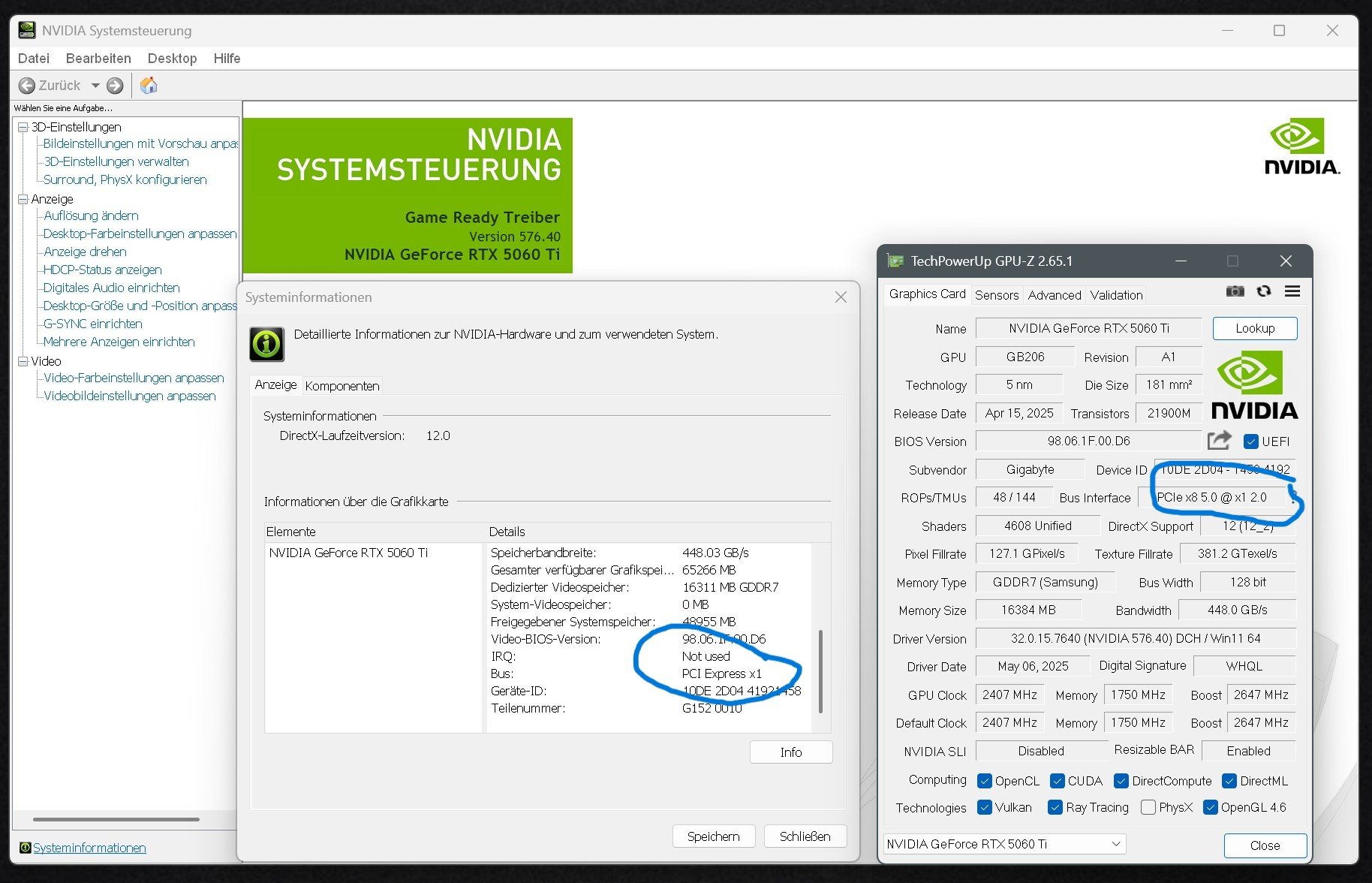The width and height of the screenshot is (1372, 883).
Task: Open Videobildeinstellungen anpassen
Action: pyautogui.click(x=130, y=396)
